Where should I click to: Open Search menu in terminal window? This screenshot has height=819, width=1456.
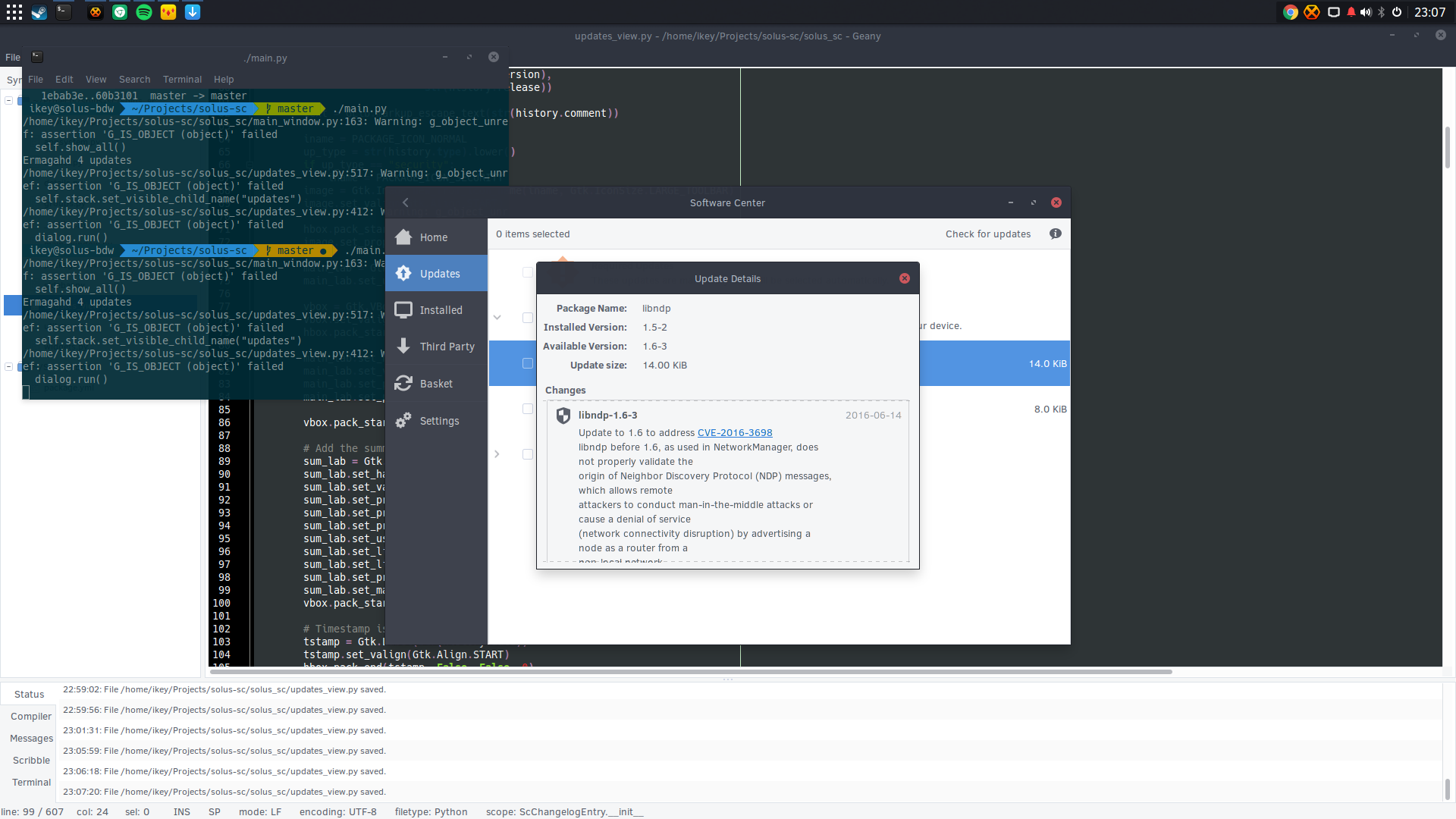134,79
